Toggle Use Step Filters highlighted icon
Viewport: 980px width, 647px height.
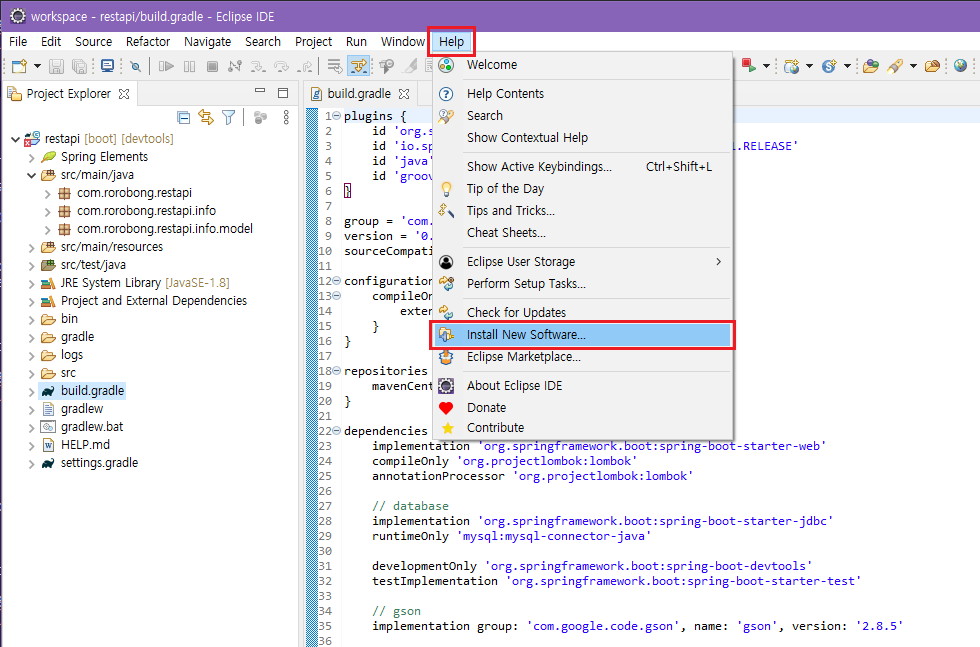(x=359, y=66)
